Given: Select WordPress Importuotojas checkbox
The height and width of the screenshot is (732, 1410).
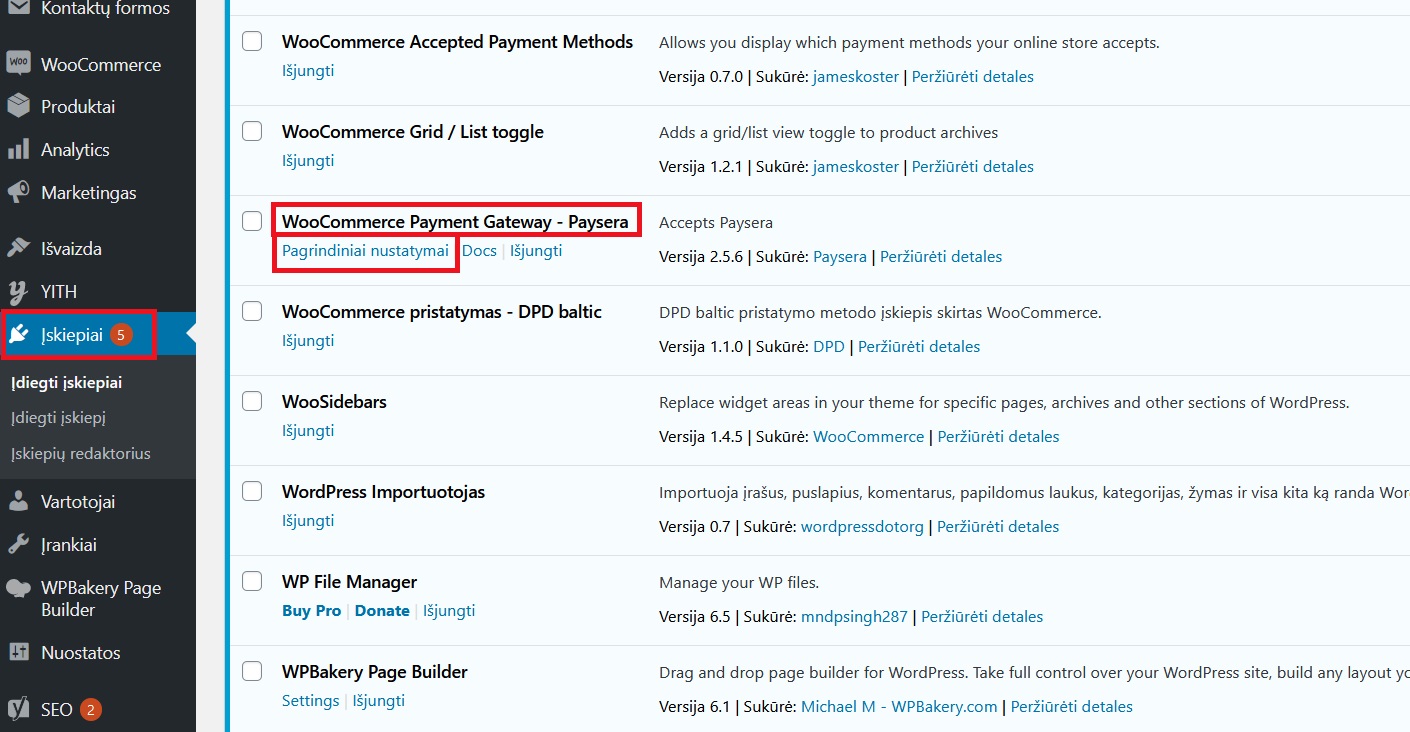Looking at the screenshot, I should [252, 491].
